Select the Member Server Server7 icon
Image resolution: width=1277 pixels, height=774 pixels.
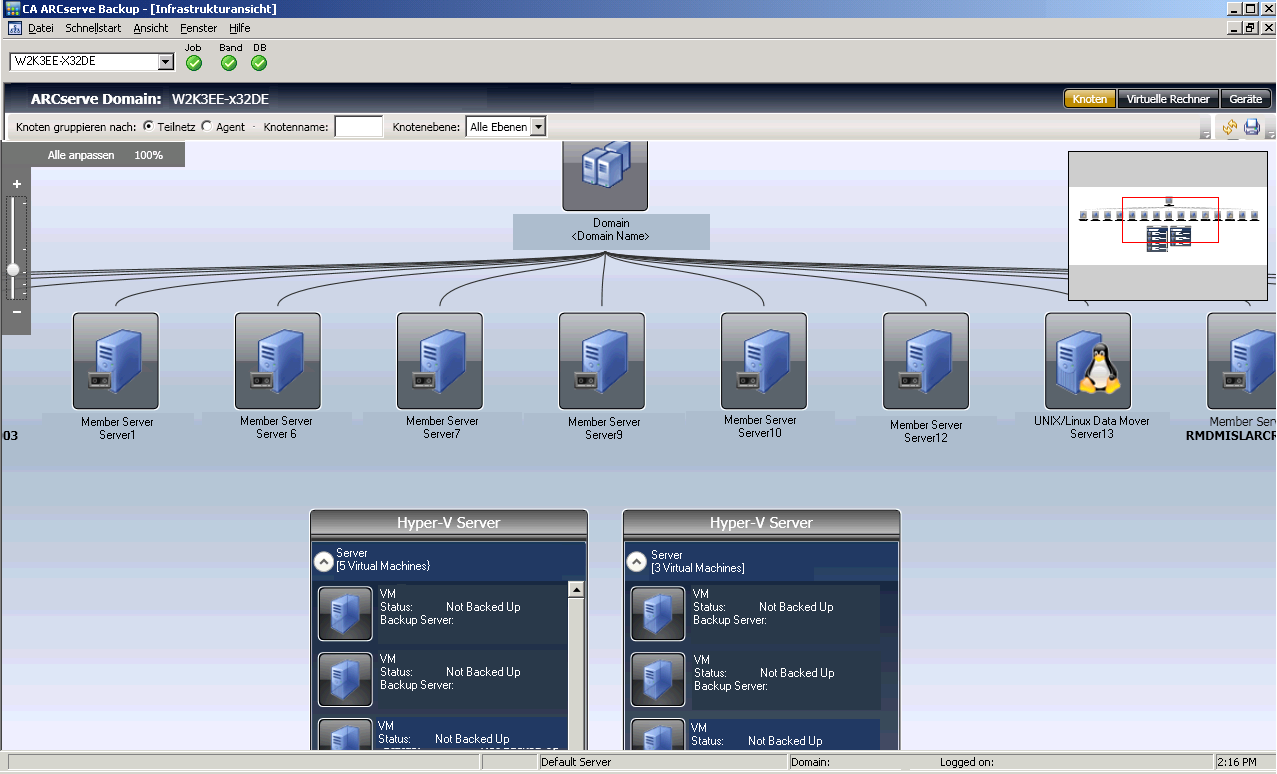pos(440,361)
